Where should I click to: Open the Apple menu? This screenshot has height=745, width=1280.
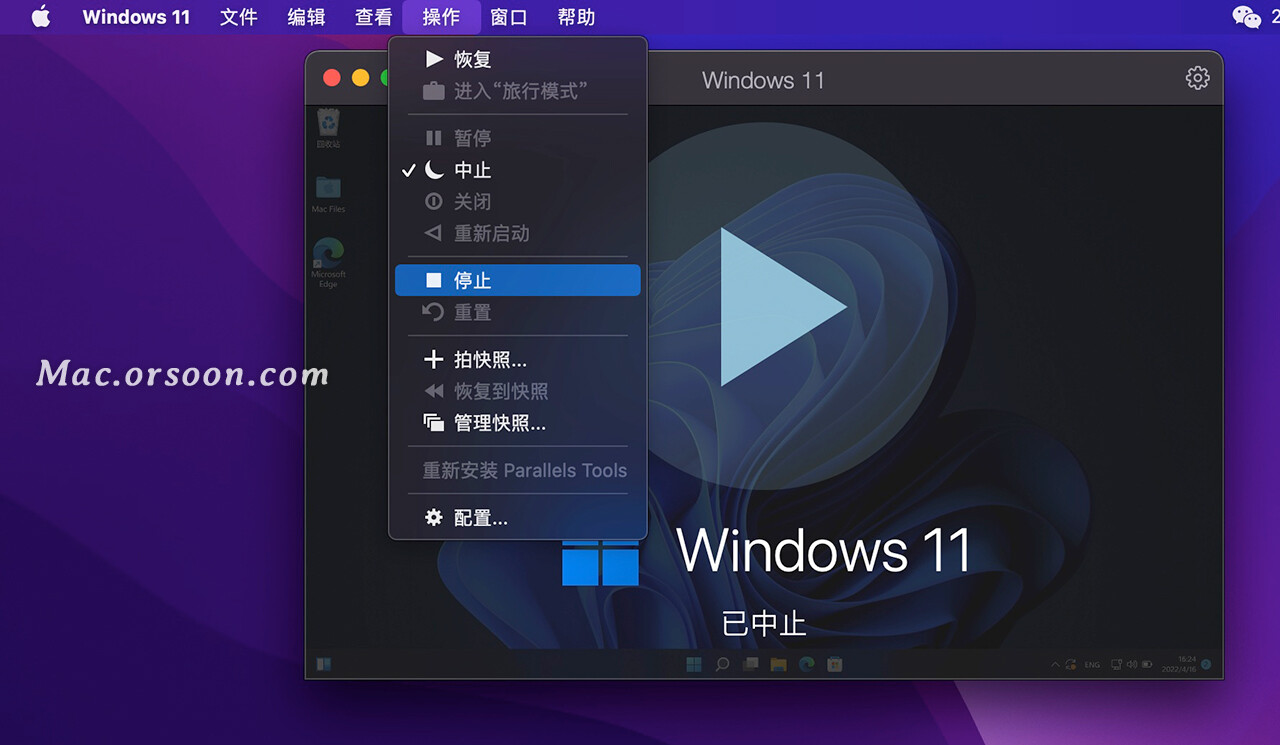(x=41, y=17)
